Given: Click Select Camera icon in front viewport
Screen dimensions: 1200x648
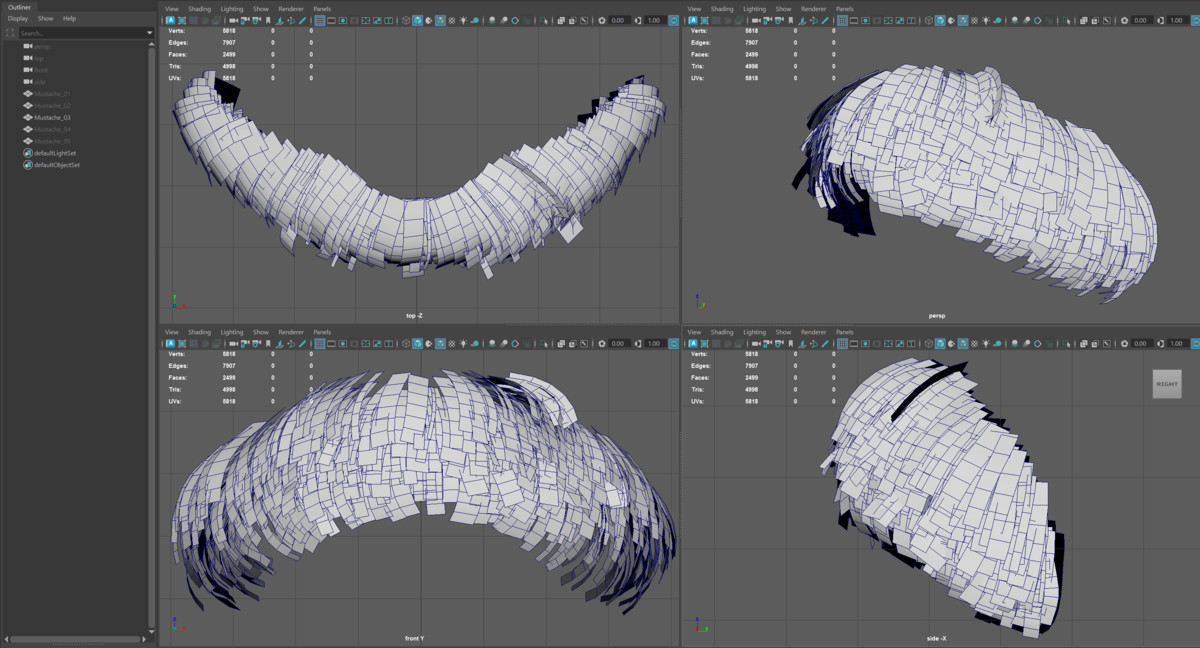Looking at the screenshot, I should (x=233, y=343).
